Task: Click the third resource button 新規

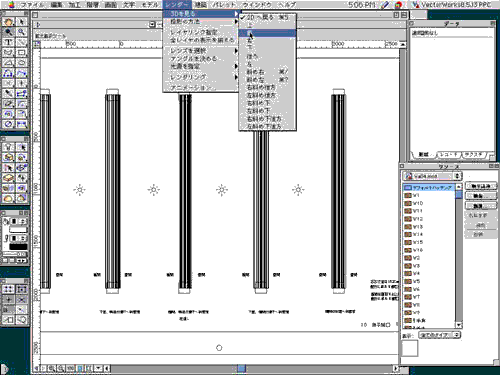Action: tap(480, 206)
